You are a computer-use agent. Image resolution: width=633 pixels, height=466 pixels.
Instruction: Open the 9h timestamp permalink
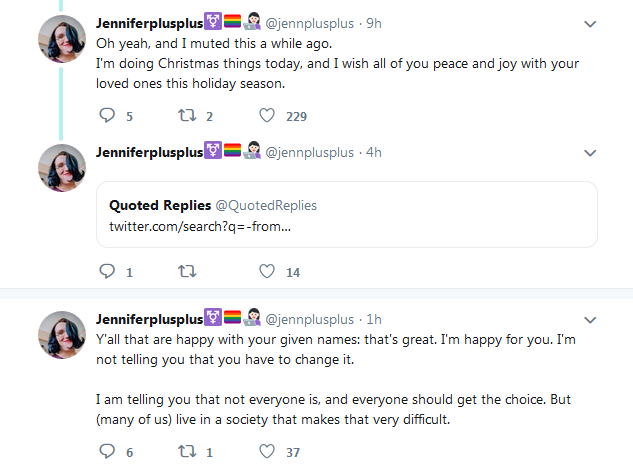374,22
